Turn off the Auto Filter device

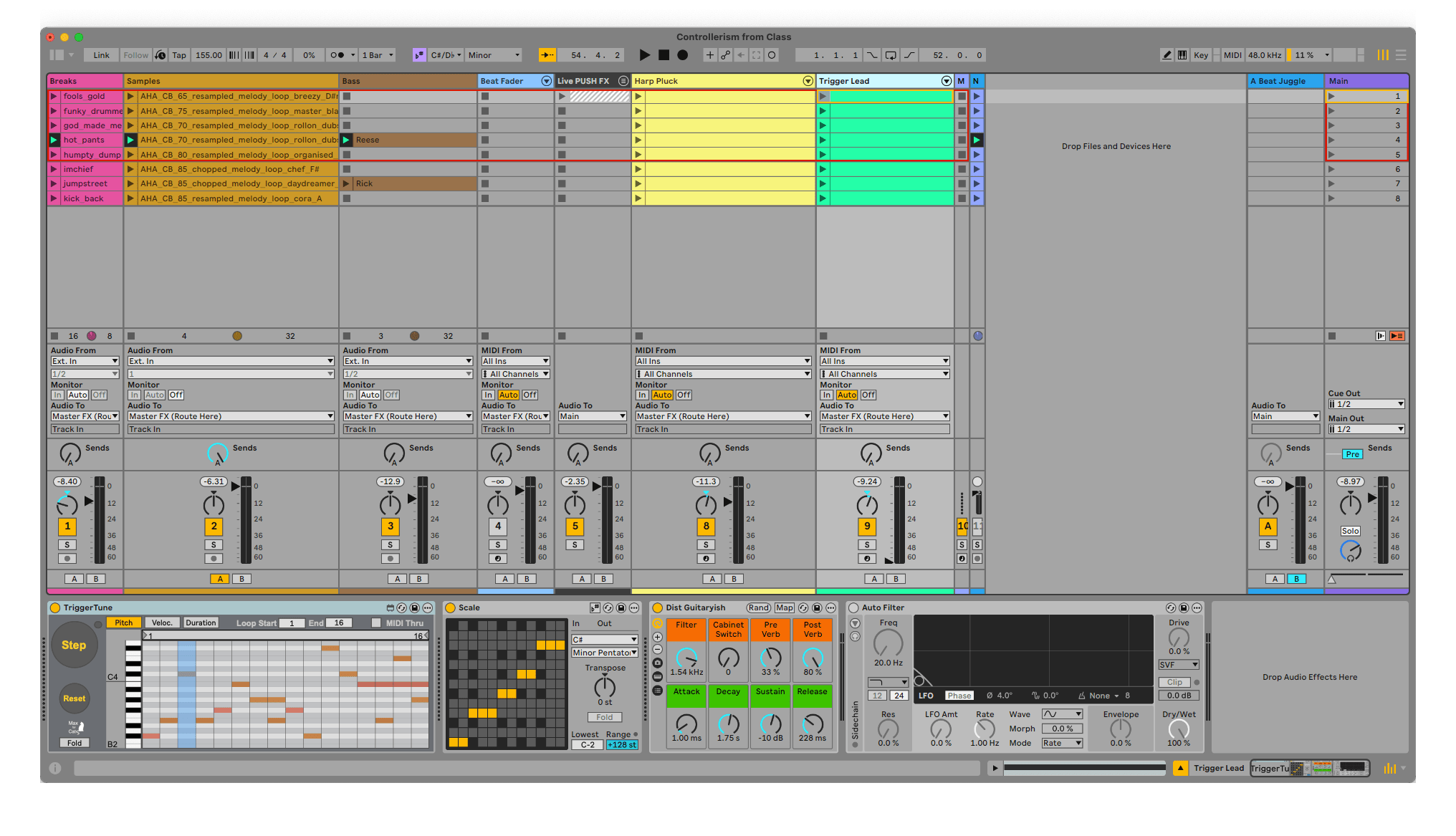tap(853, 608)
